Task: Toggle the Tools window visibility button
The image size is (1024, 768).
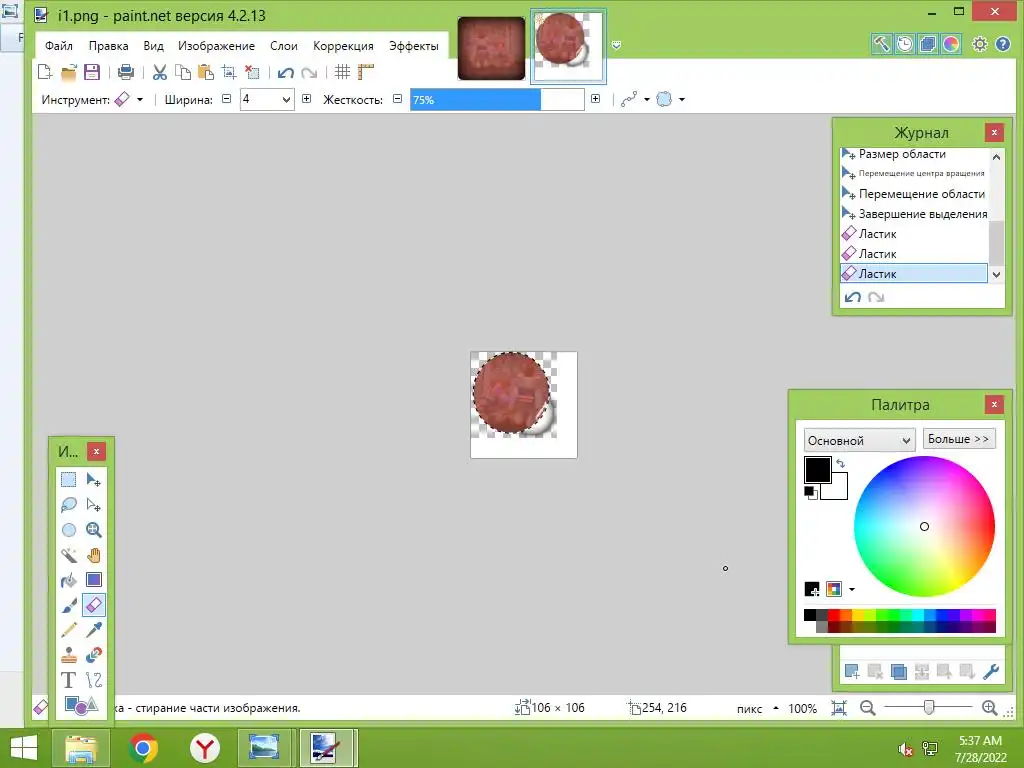Action: [881, 44]
